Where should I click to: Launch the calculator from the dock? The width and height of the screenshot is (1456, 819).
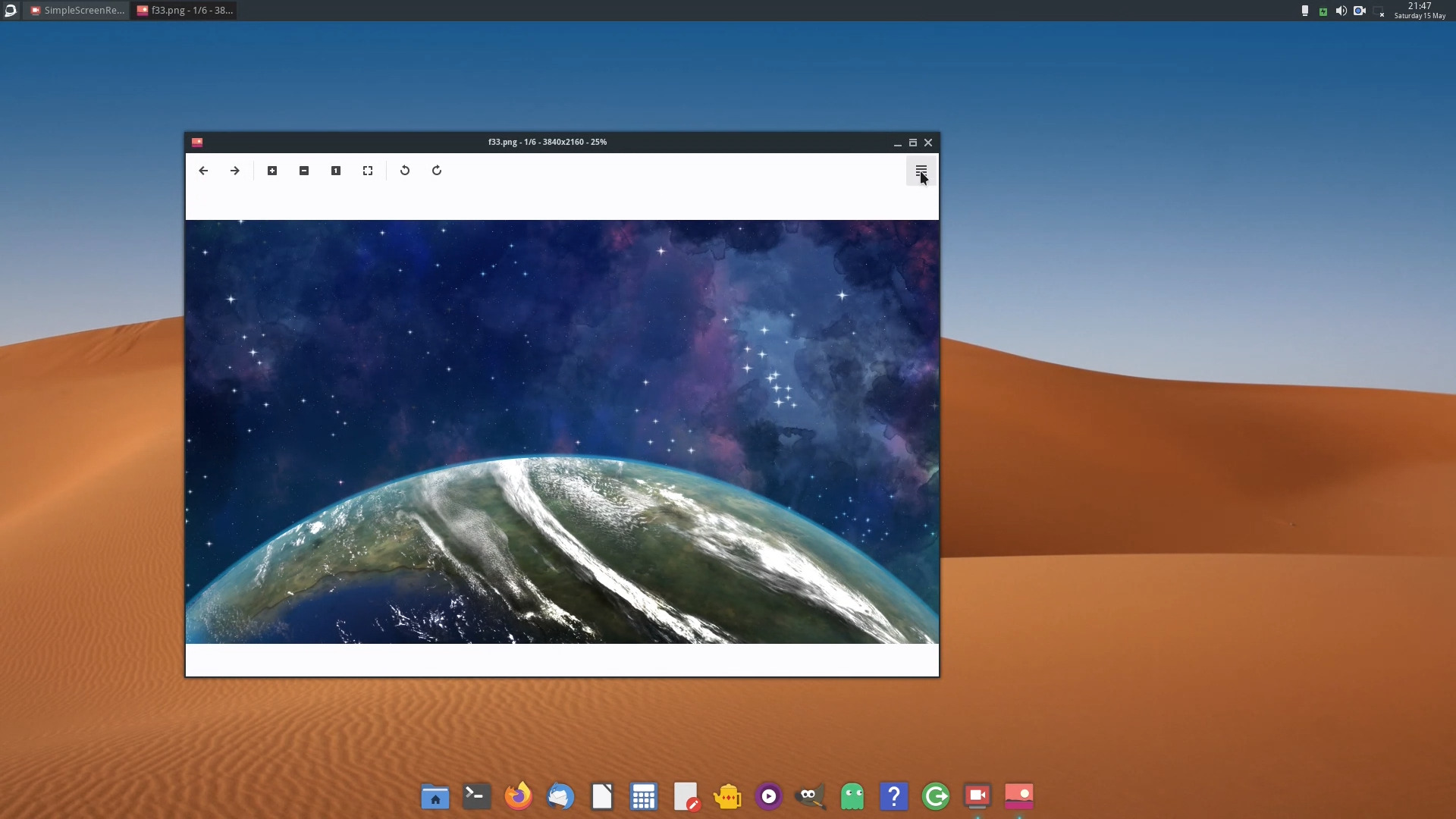[643, 796]
